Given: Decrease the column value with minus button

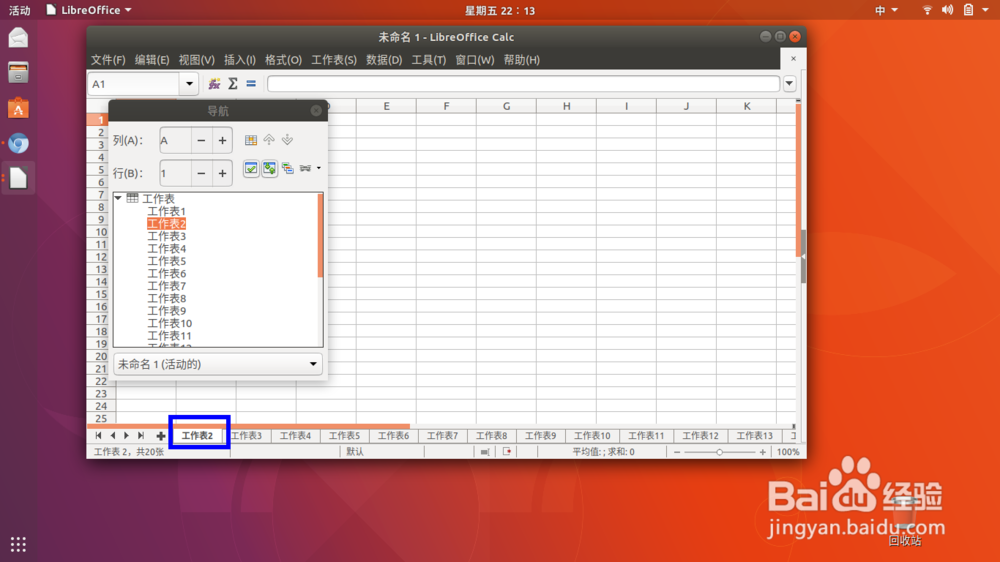Looking at the screenshot, I should (201, 140).
